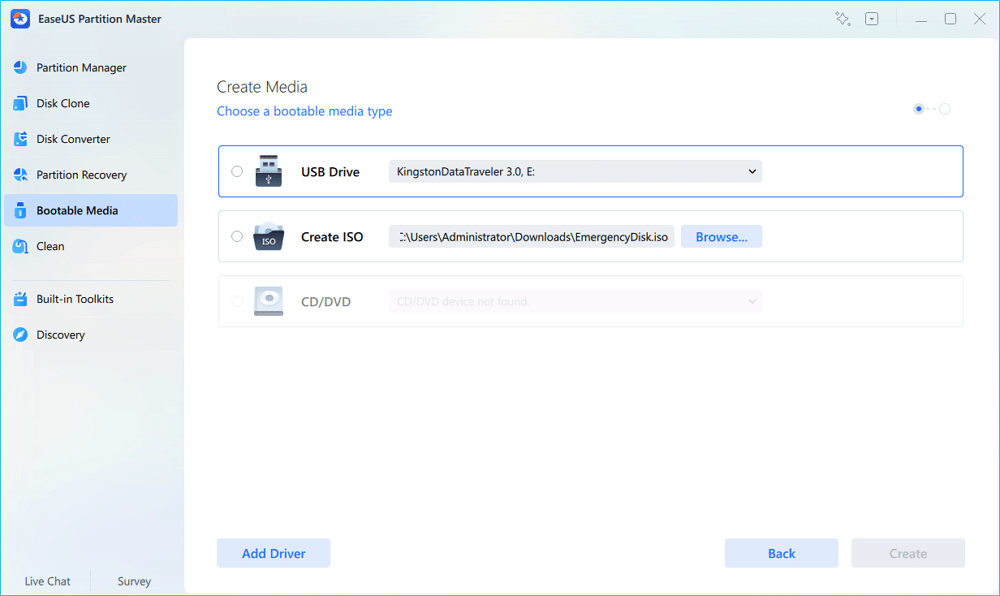
Task: Click the USB drive device icon
Action: [x=268, y=171]
